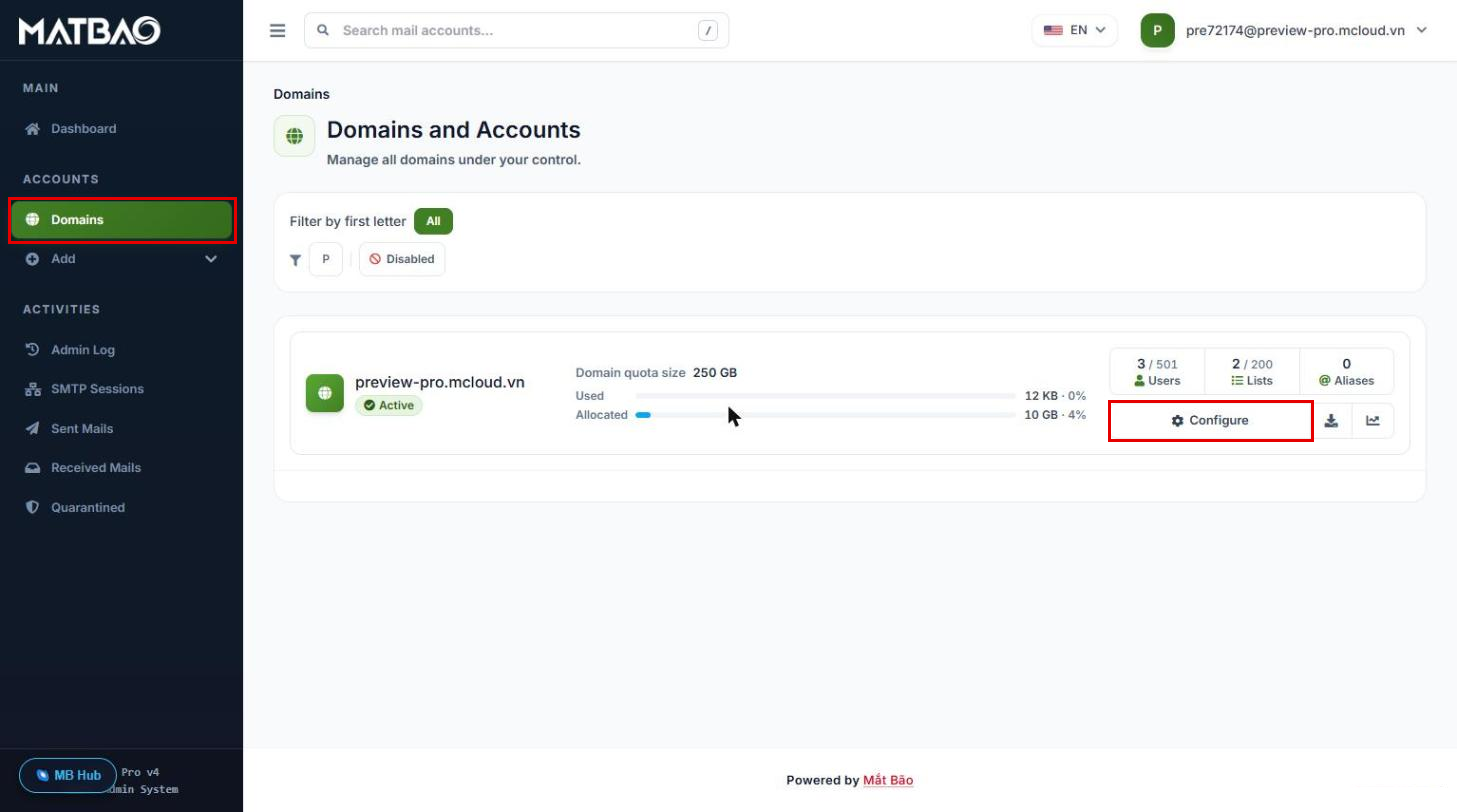Screen dimensions: 1457x812
Task: Click the Domains breadcrumb text
Action: [x=301, y=94]
